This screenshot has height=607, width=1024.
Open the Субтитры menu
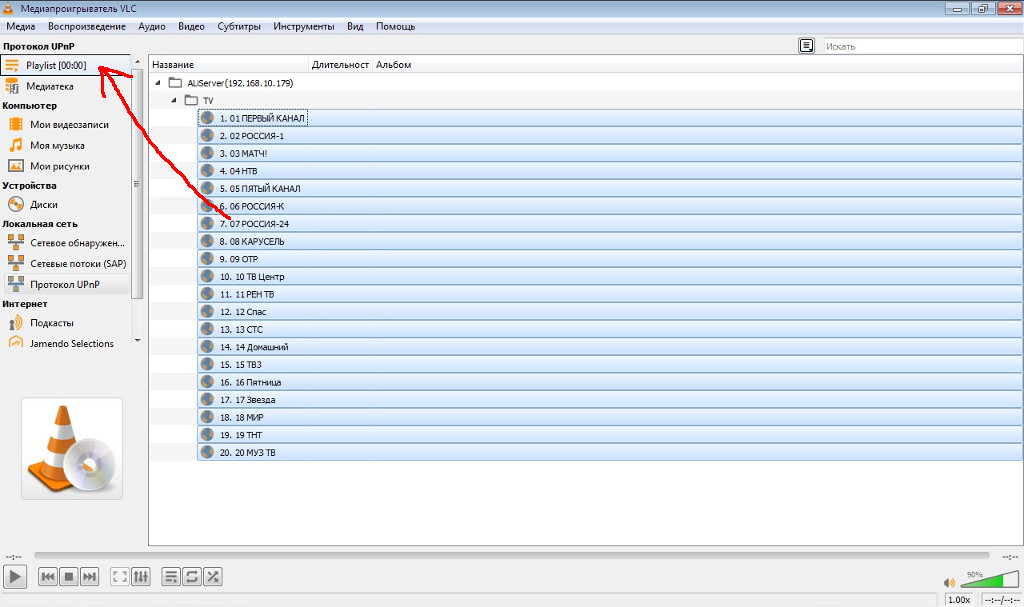click(239, 26)
